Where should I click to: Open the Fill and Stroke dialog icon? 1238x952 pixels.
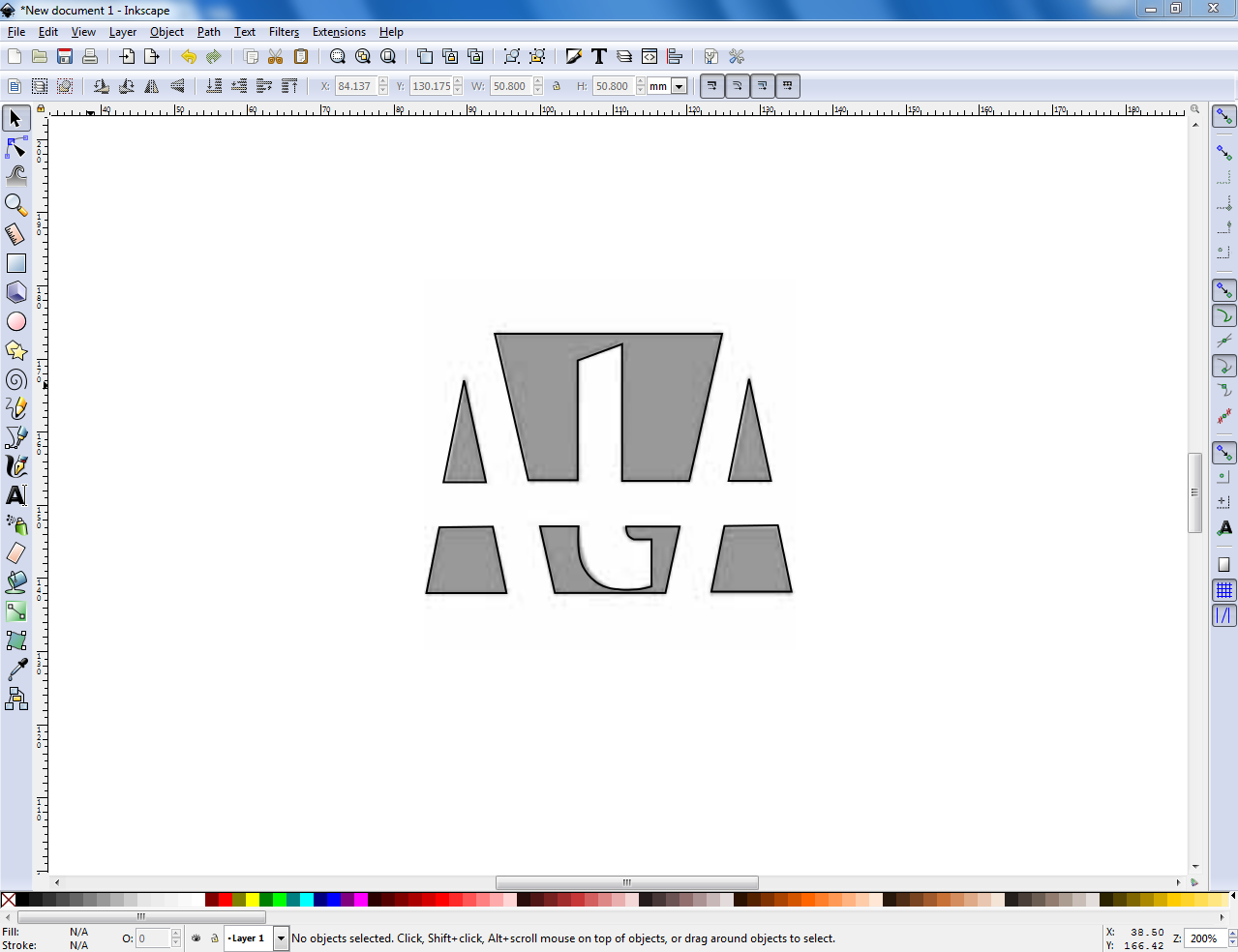tap(574, 56)
